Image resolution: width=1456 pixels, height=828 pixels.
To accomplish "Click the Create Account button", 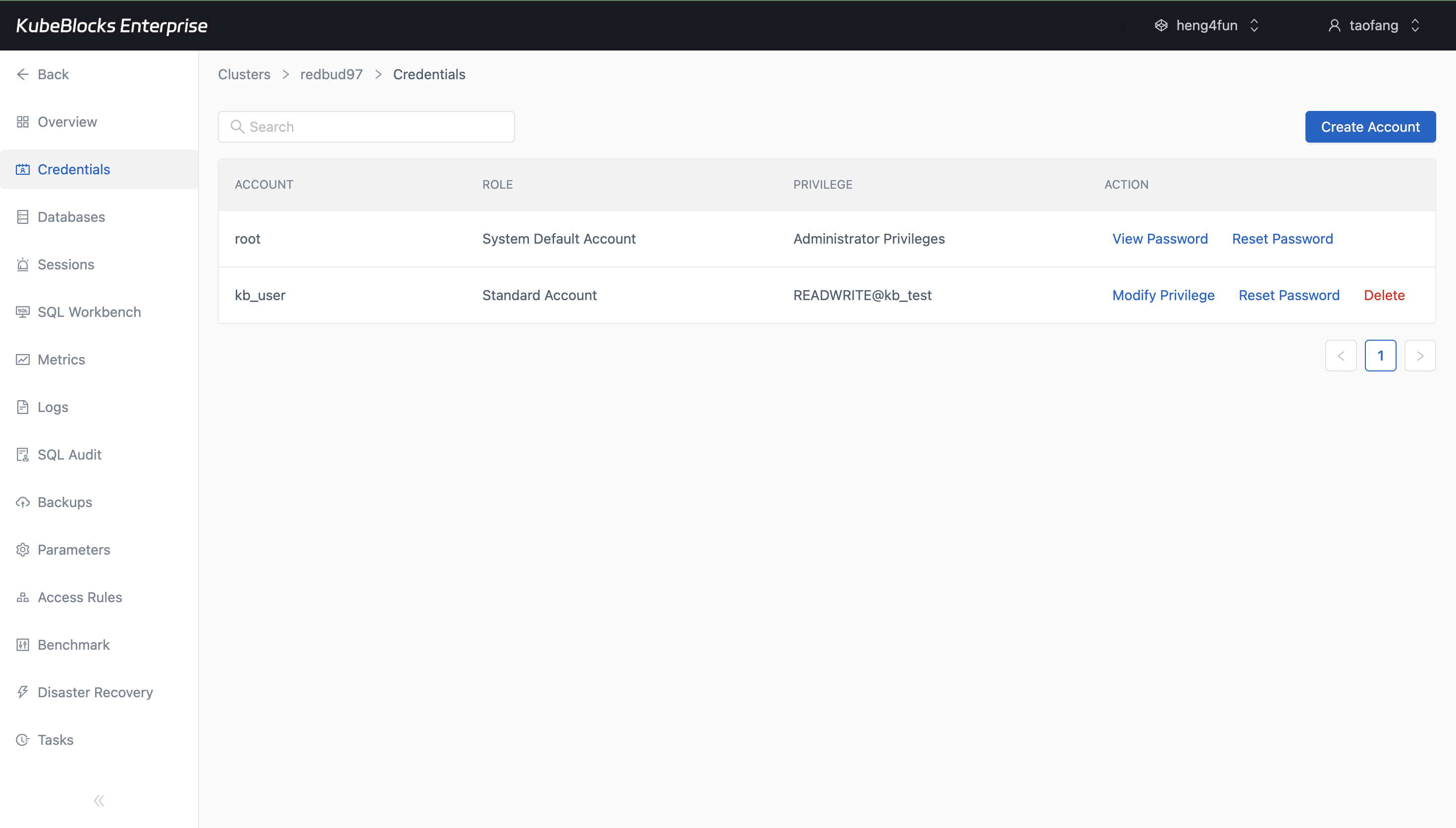I will [1371, 126].
